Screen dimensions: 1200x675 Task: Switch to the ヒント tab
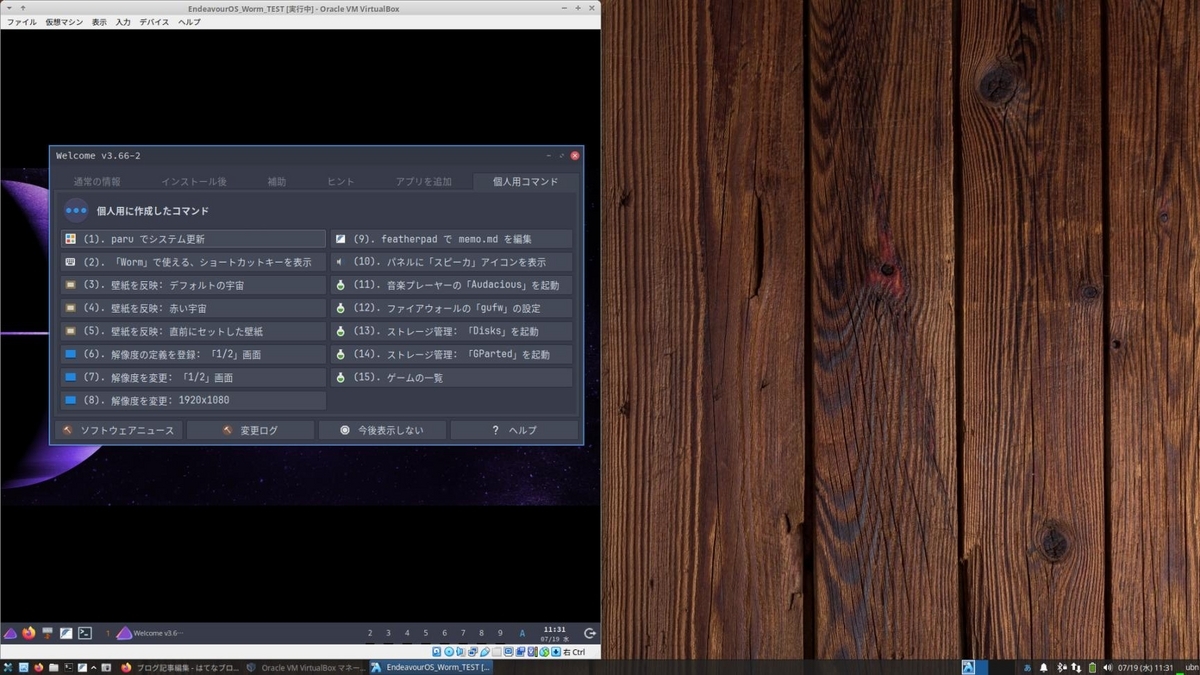point(341,182)
